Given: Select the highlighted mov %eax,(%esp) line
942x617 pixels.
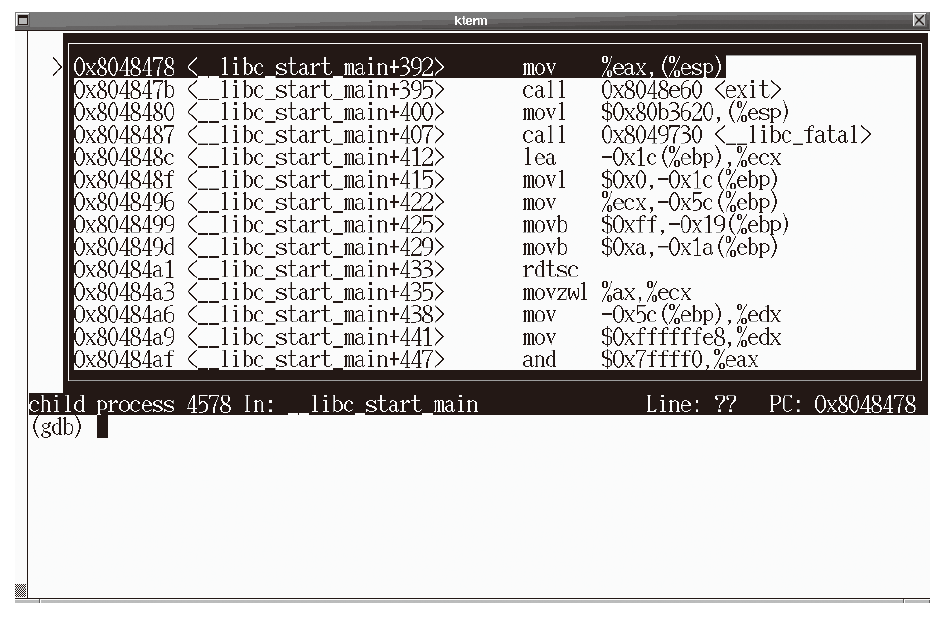Looking at the screenshot, I should click(398, 67).
